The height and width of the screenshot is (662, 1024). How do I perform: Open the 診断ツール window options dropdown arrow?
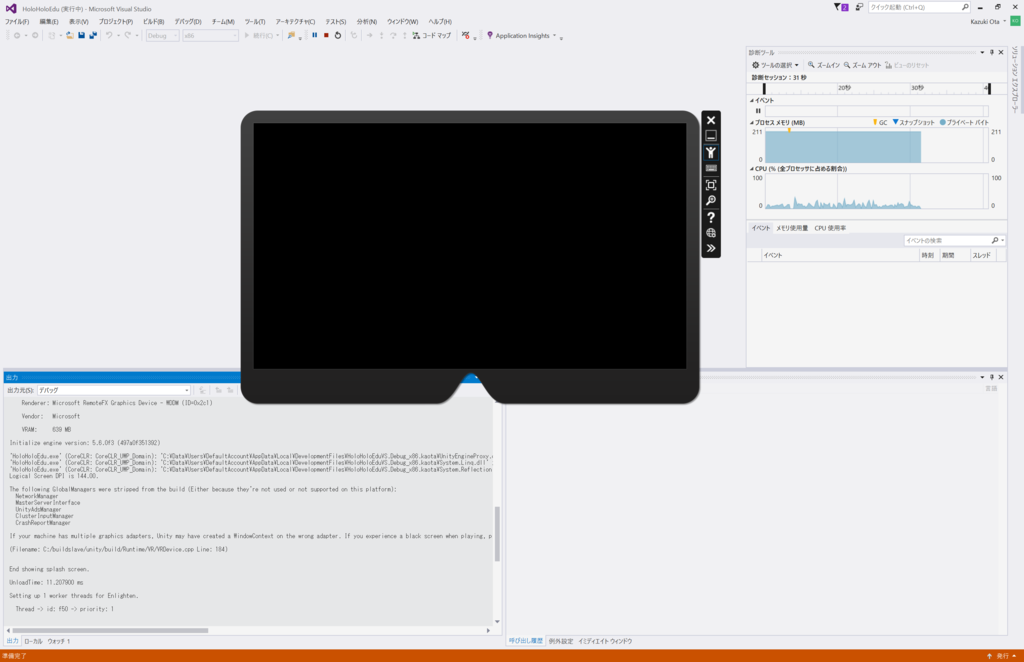[x=982, y=52]
